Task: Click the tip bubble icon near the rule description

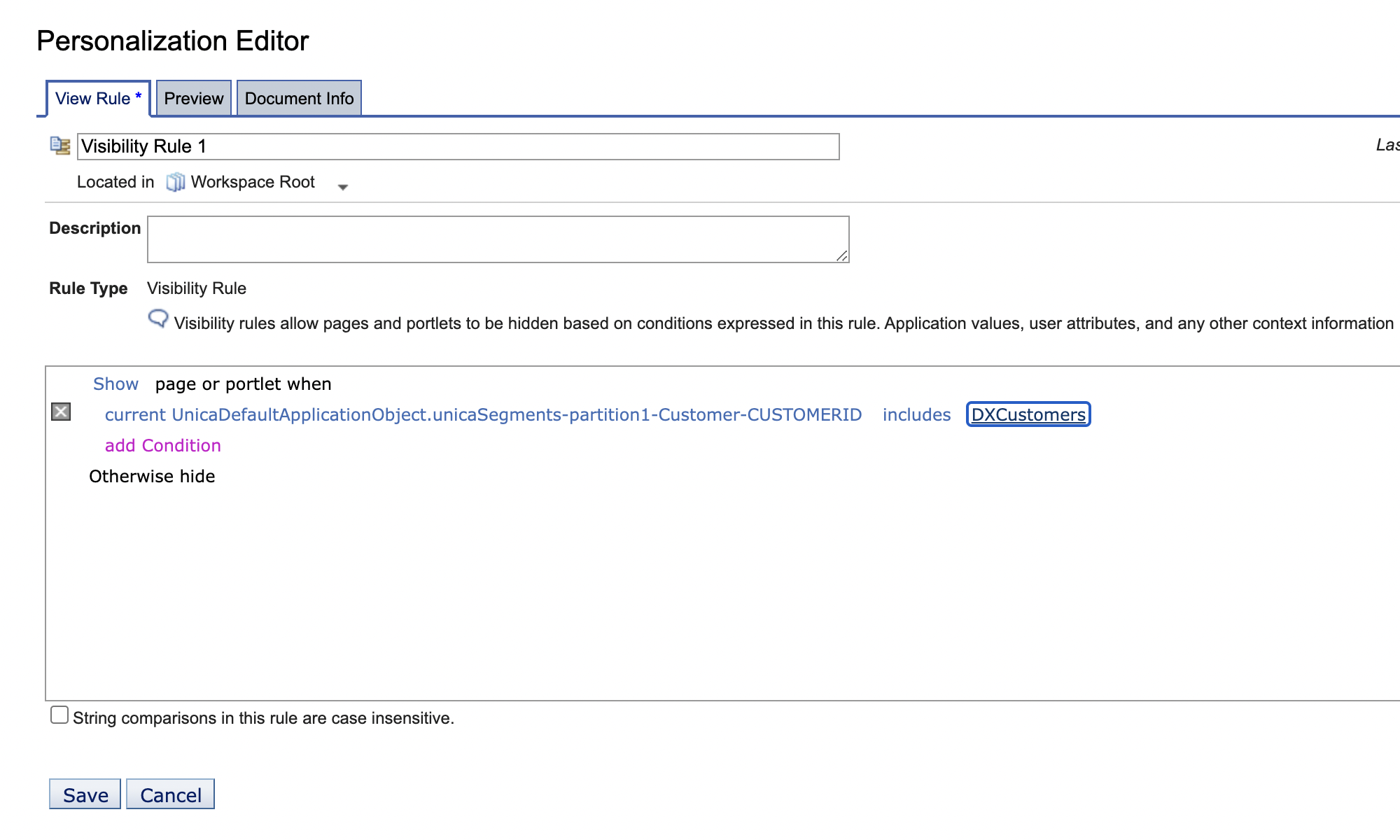Action: 158,319
